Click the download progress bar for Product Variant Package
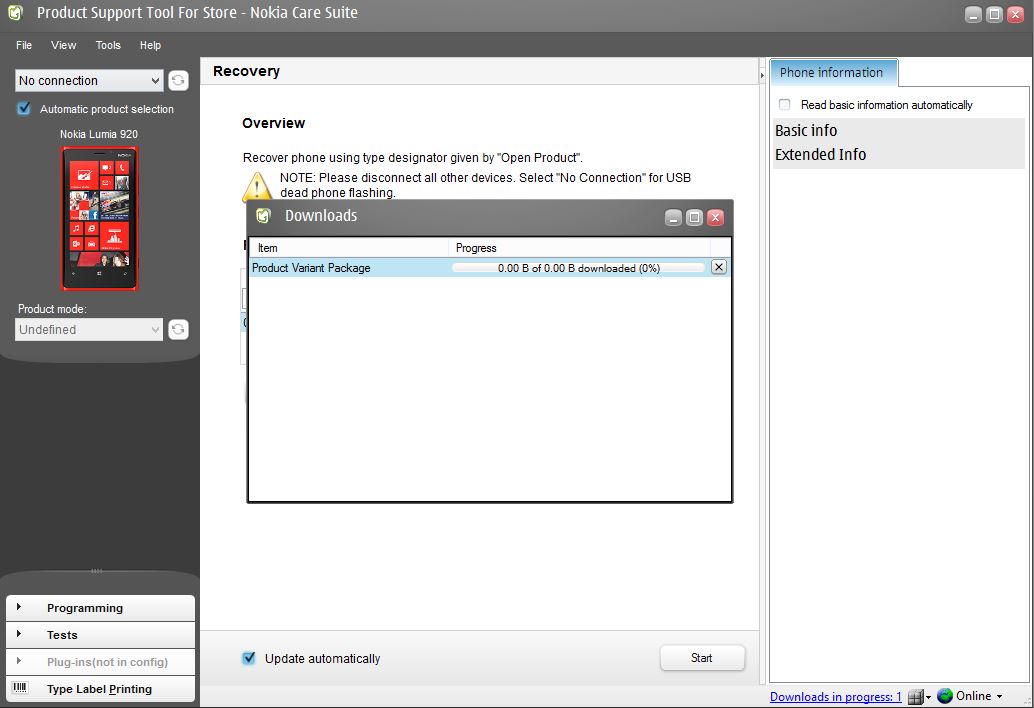The height and width of the screenshot is (708, 1034). tap(578, 268)
